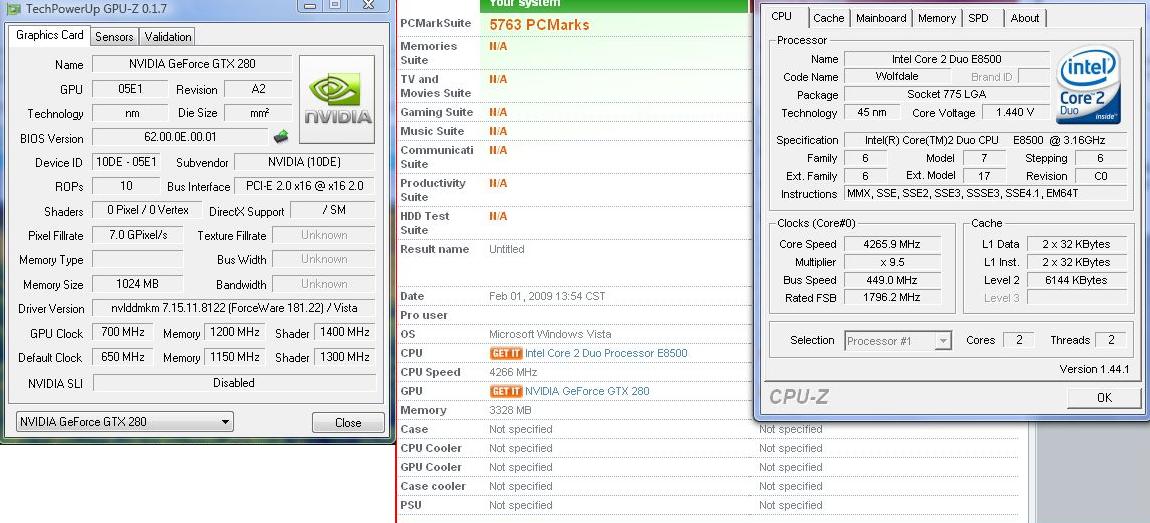Click the Specification field E8500 @ 3.16GHz

pyautogui.click(x=985, y=140)
